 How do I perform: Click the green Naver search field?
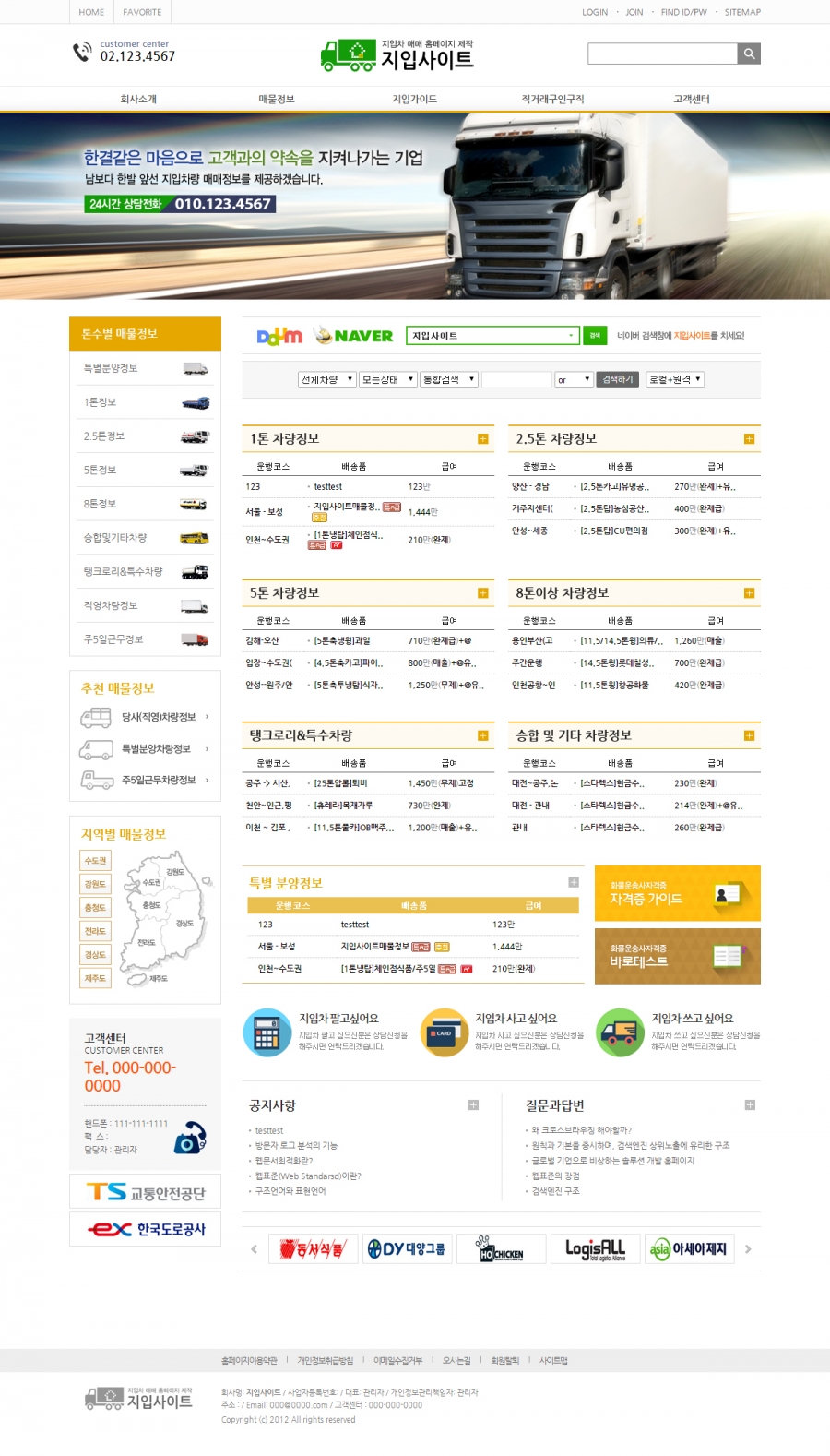[492, 336]
